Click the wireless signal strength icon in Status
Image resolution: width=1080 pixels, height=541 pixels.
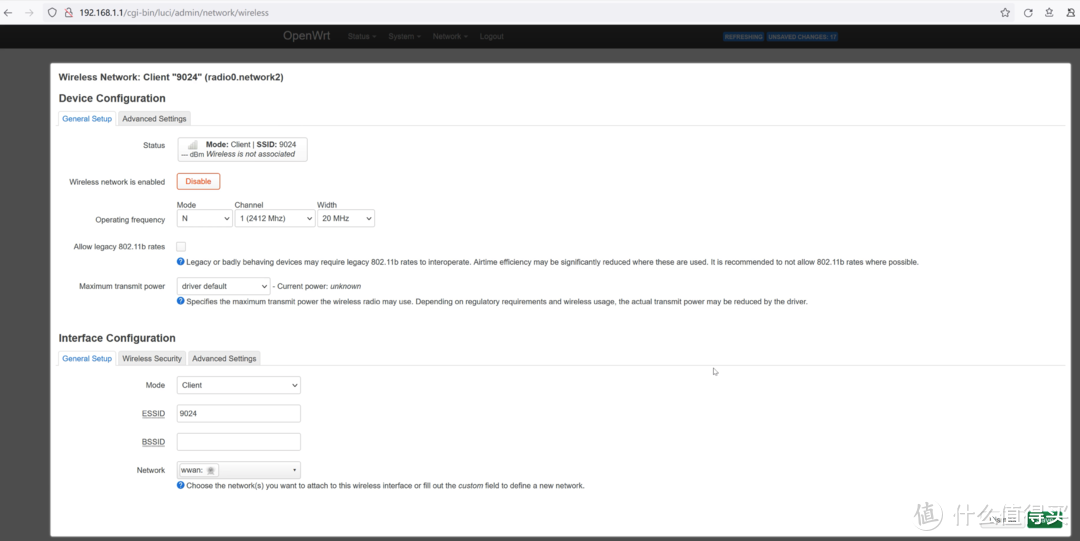click(x=192, y=145)
